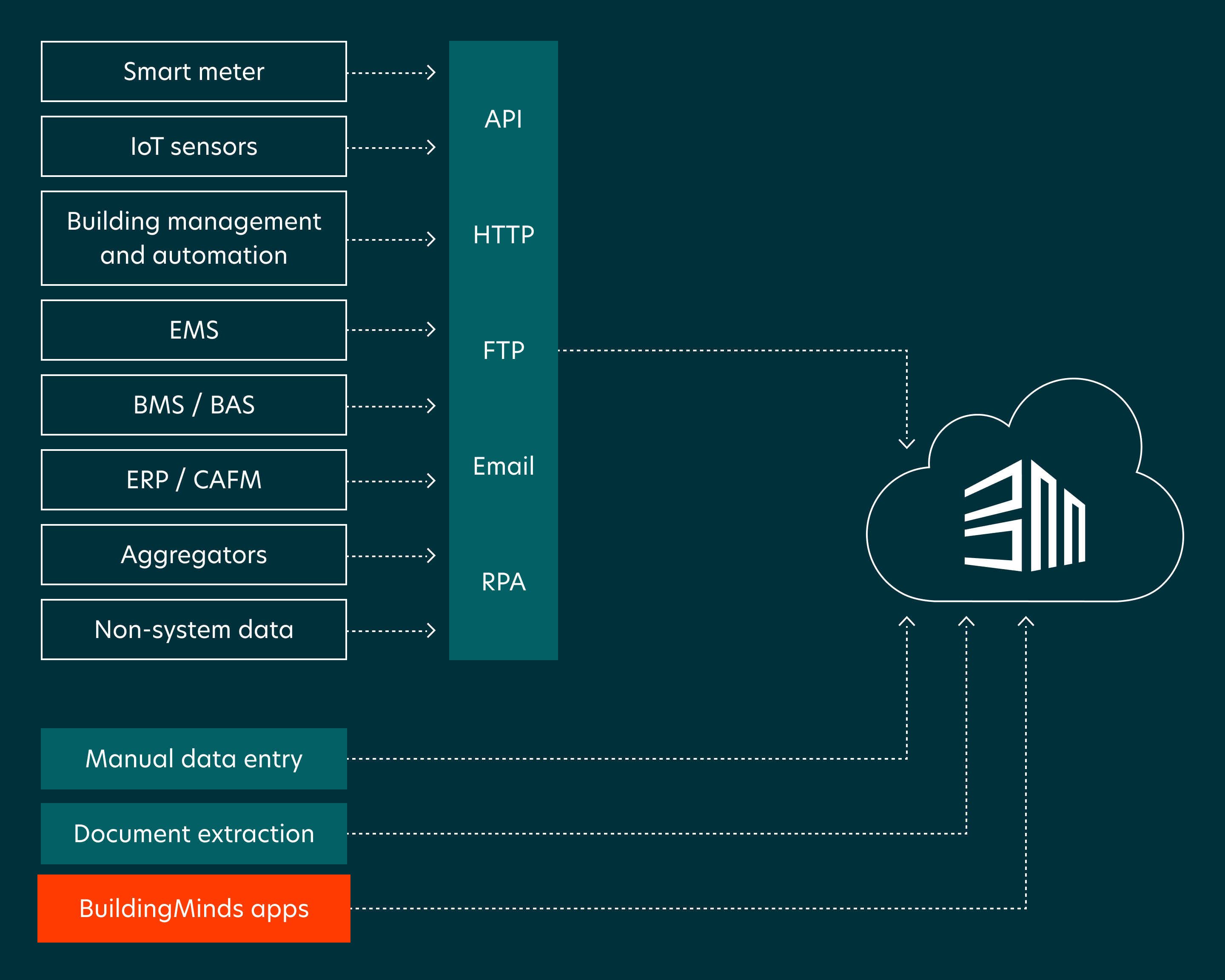The image size is (1225, 980).
Task: Choose the ERP / CAFM box
Action: pyautogui.click(x=194, y=480)
